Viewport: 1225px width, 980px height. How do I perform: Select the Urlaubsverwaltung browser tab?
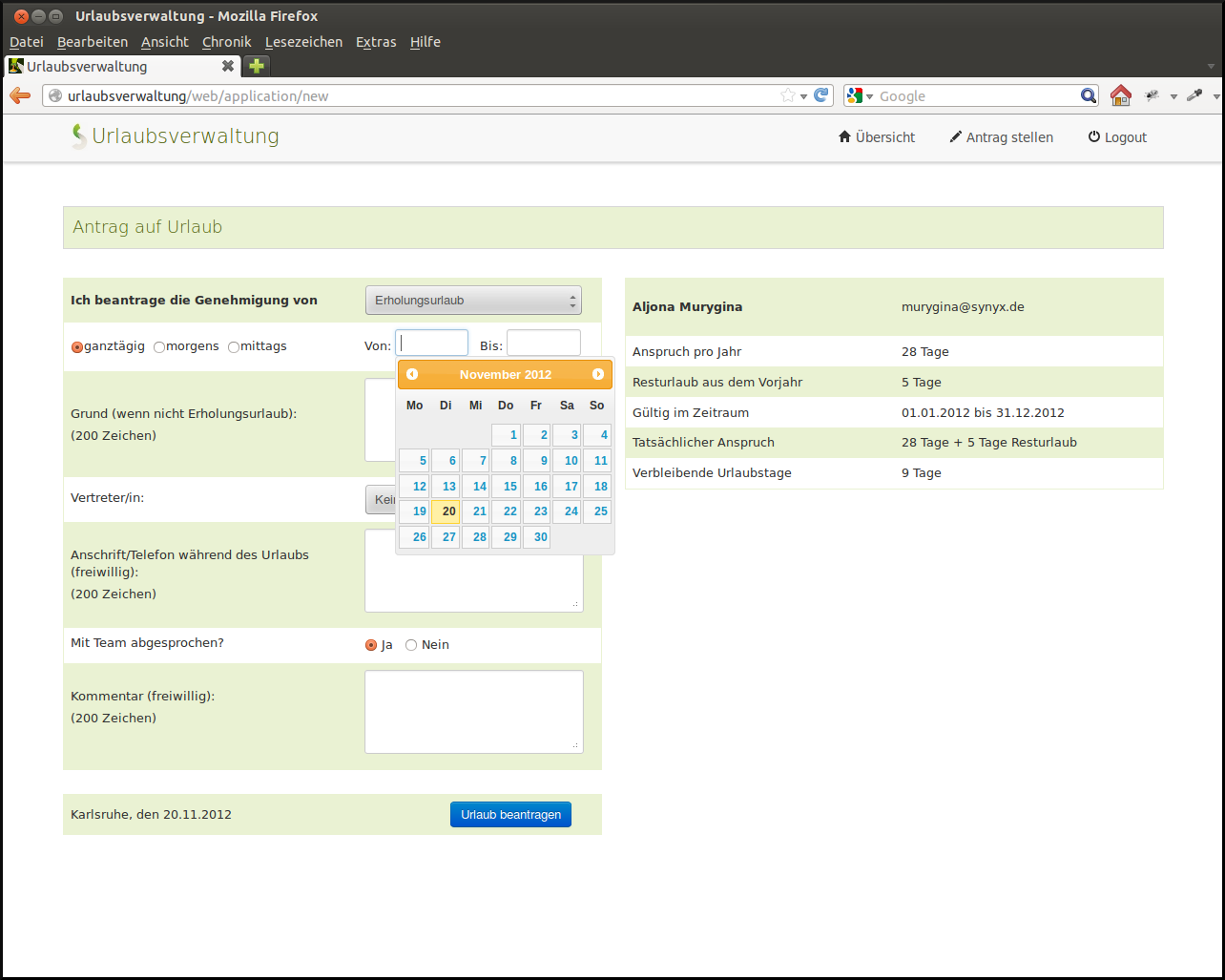click(122, 66)
